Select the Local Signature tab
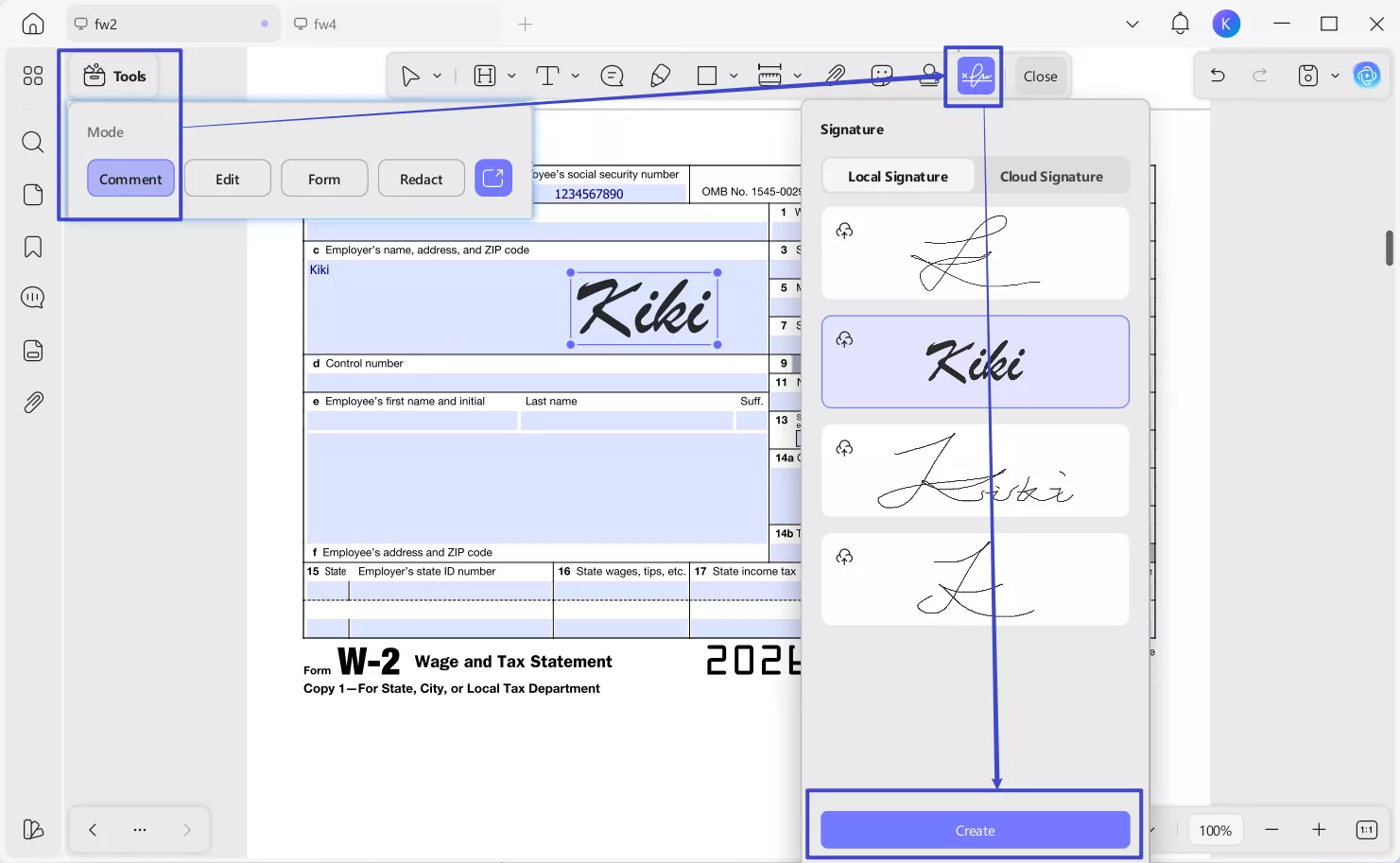 [x=898, y=176]
